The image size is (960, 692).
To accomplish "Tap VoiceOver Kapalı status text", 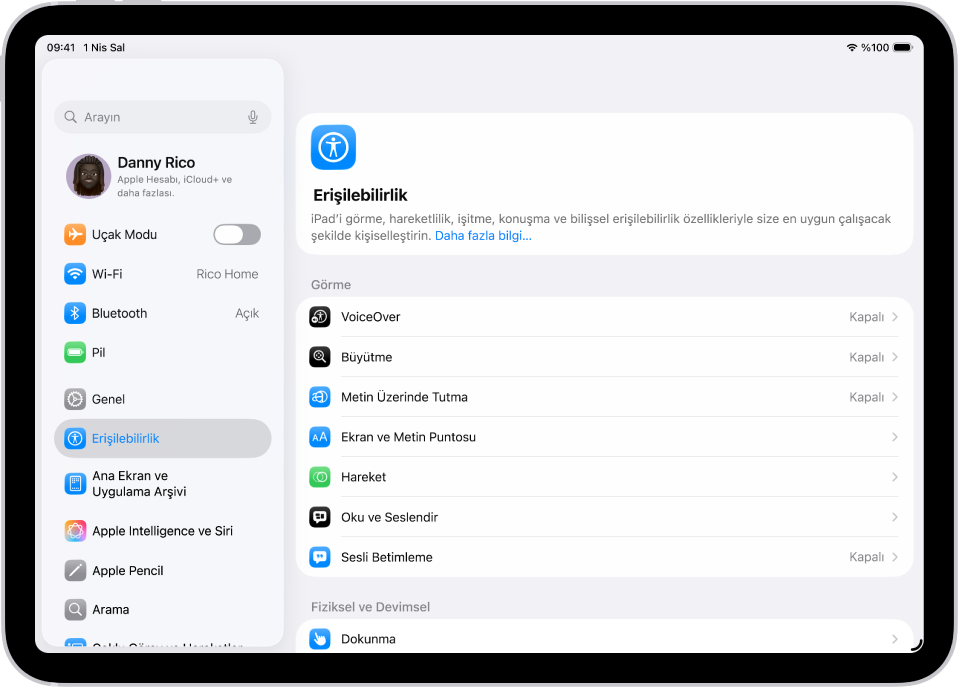I will (866, 317).
